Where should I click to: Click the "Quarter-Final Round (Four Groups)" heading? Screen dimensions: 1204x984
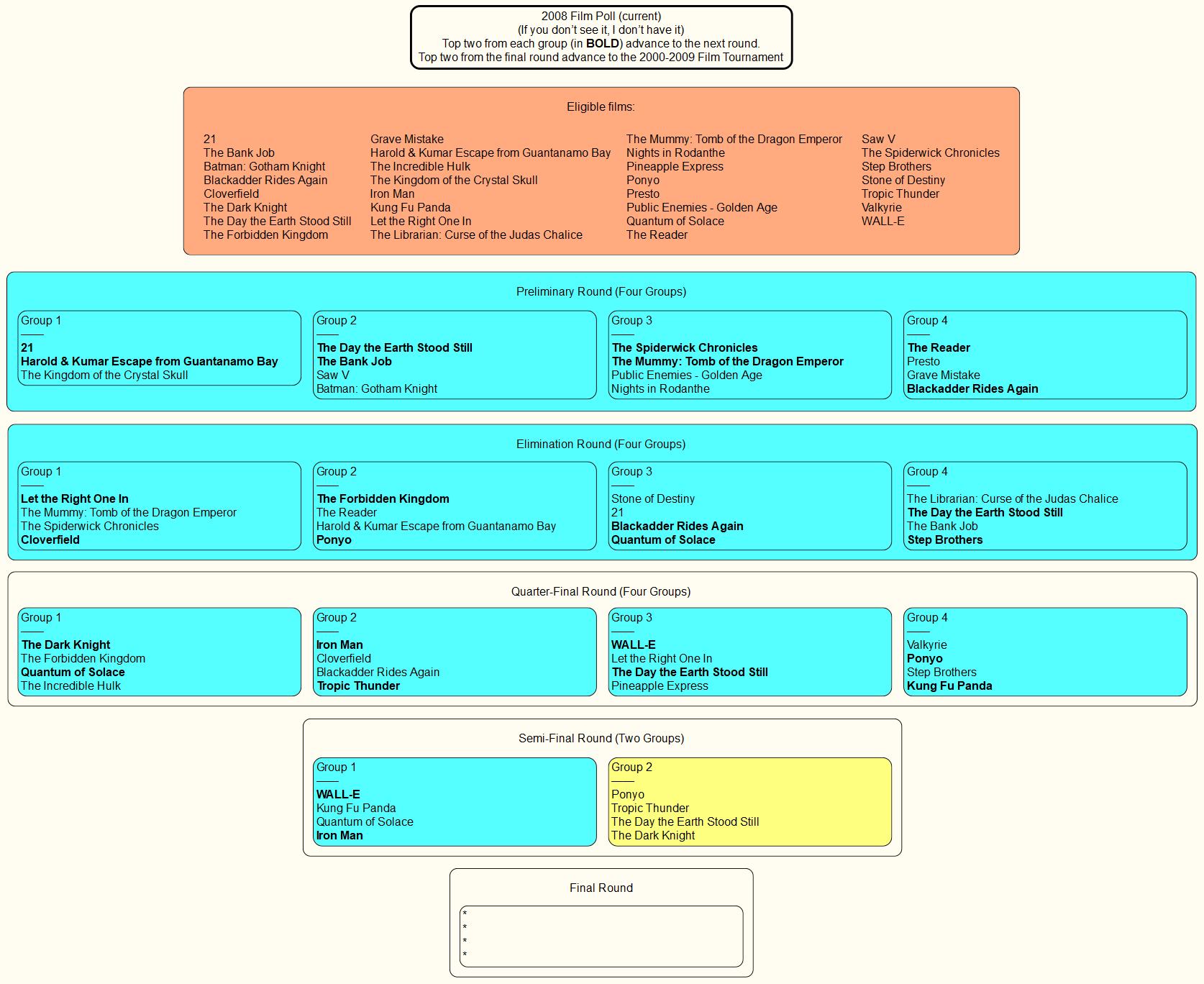coord(601,591)
